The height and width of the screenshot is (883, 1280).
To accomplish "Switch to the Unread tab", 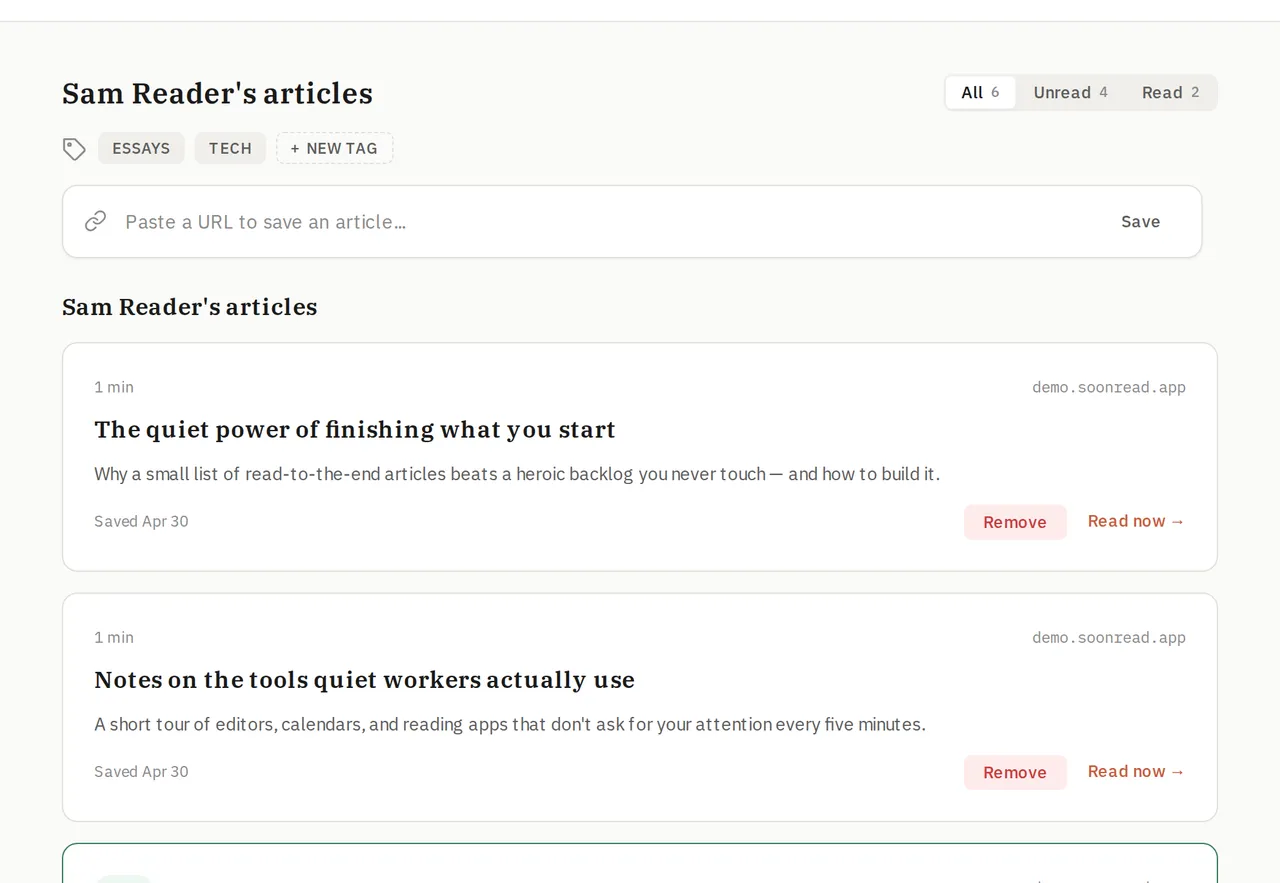I will tap(1070, 92).
